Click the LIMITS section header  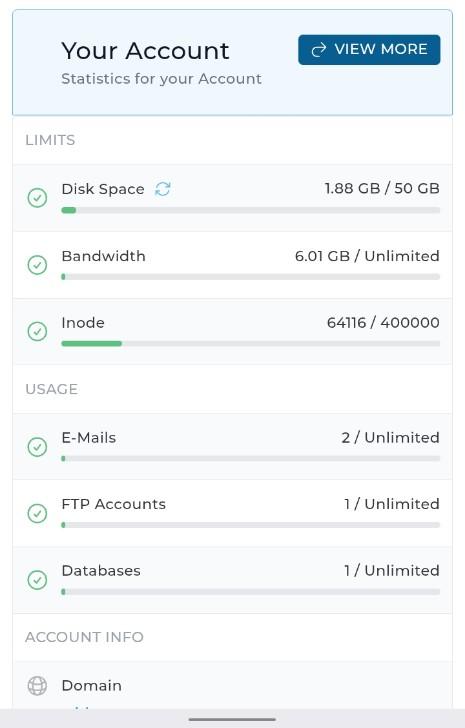click(x=50, y=140)
